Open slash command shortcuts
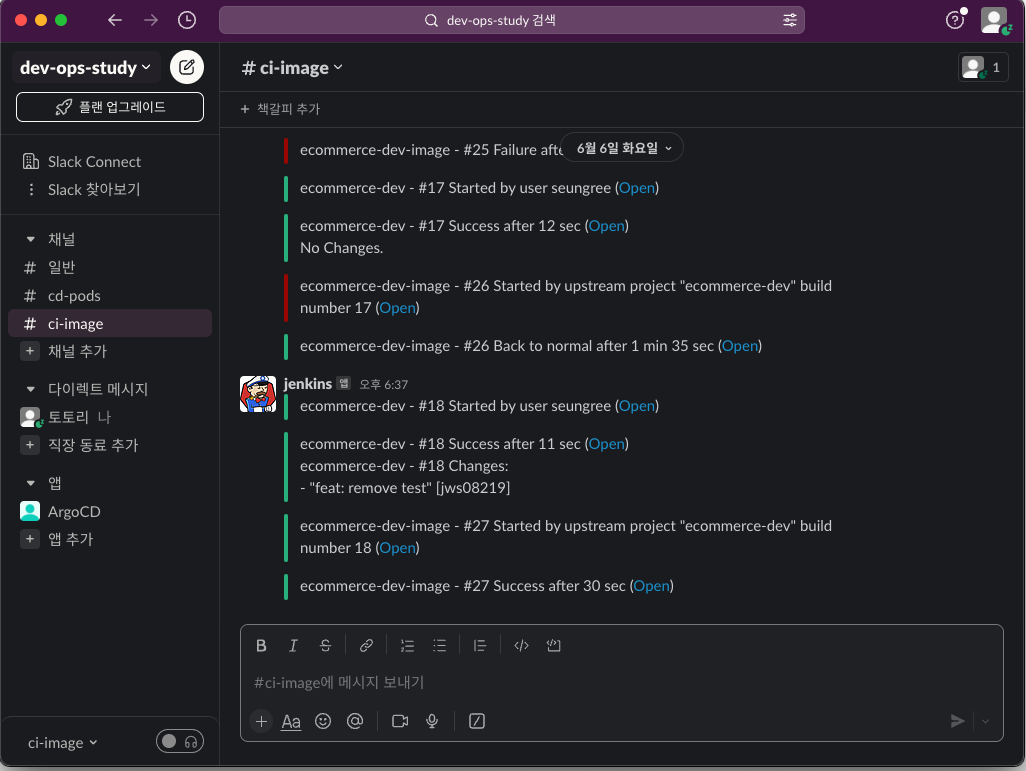The height and width of the screenshot is (771, 1026). [x=477, y=721]
